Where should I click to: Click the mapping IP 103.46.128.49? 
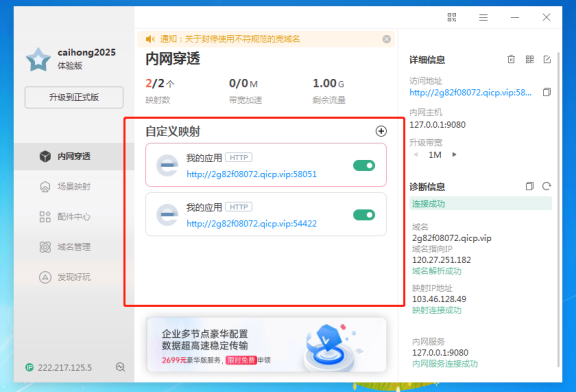pos(439,299)
